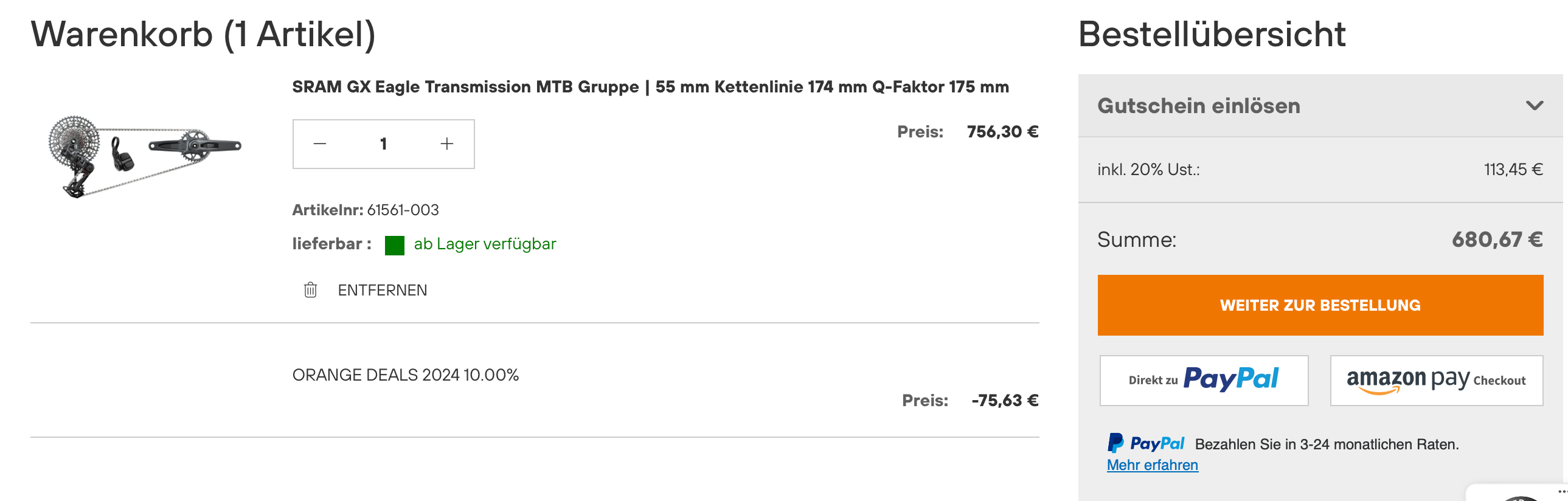Click the green stock availability square

395,244
